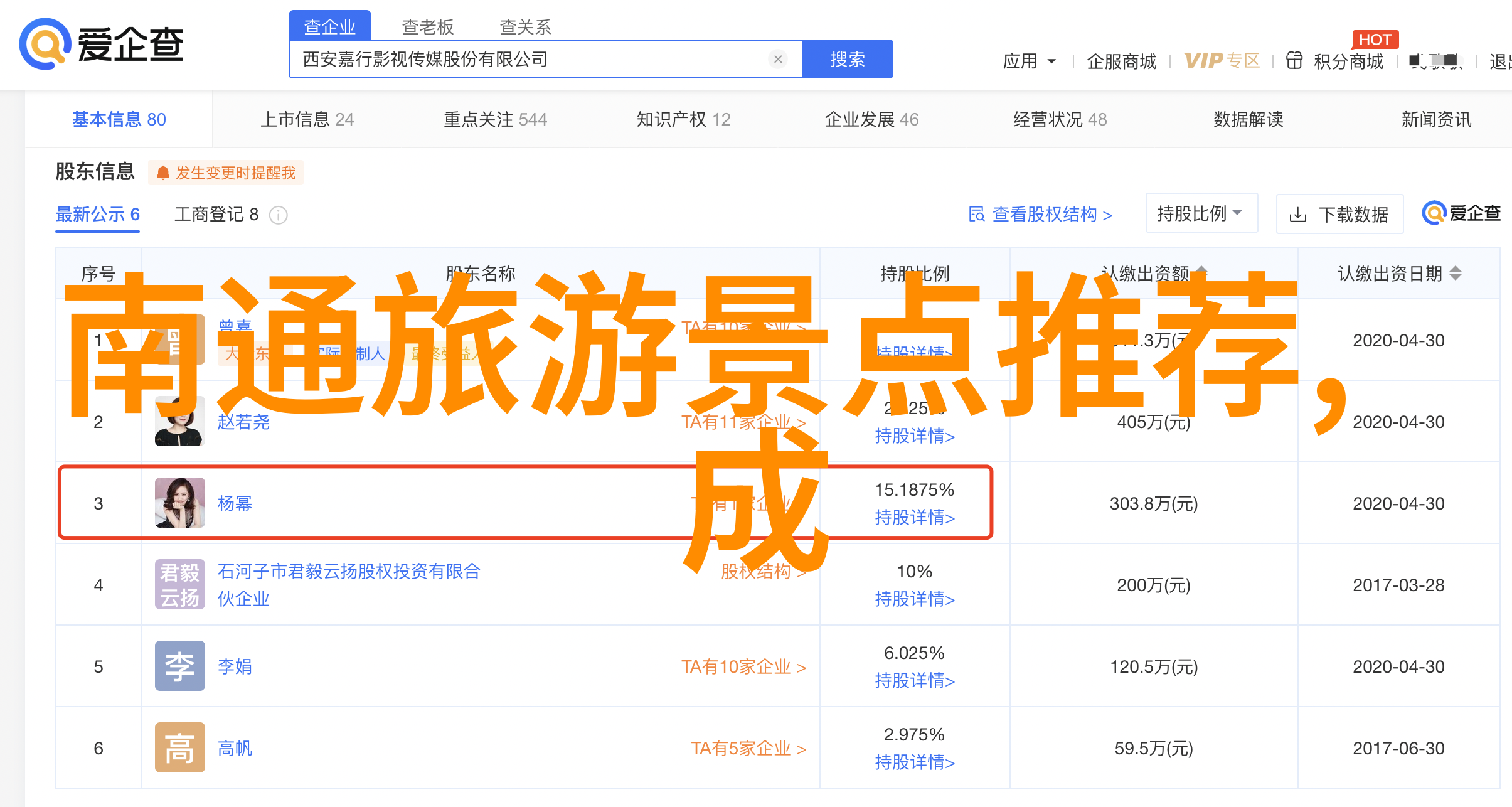1512x807 pixels.
Task: Open TA有5家企业 link in 高帆 row
Action: 748,748
